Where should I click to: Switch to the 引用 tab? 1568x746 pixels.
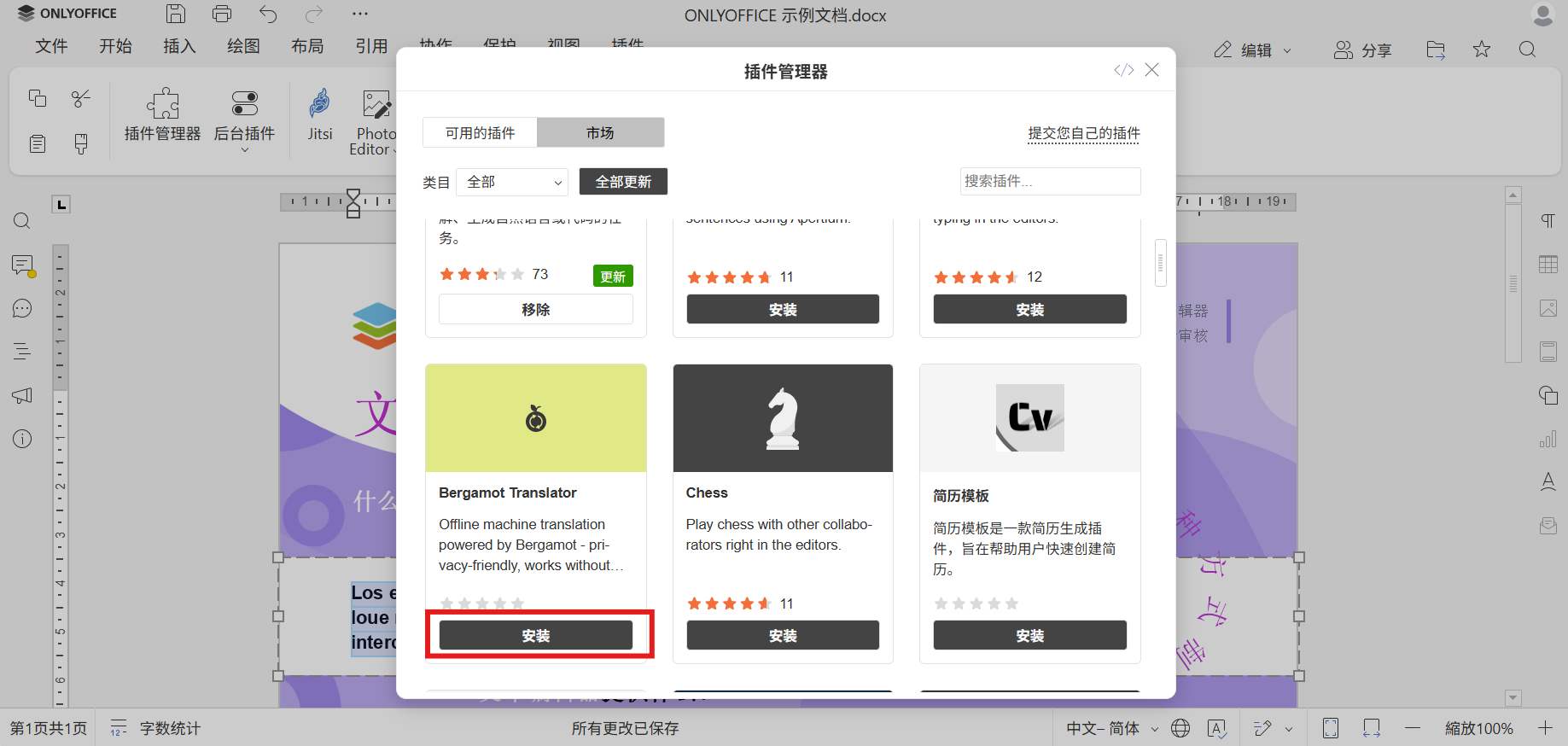[371, 46]
